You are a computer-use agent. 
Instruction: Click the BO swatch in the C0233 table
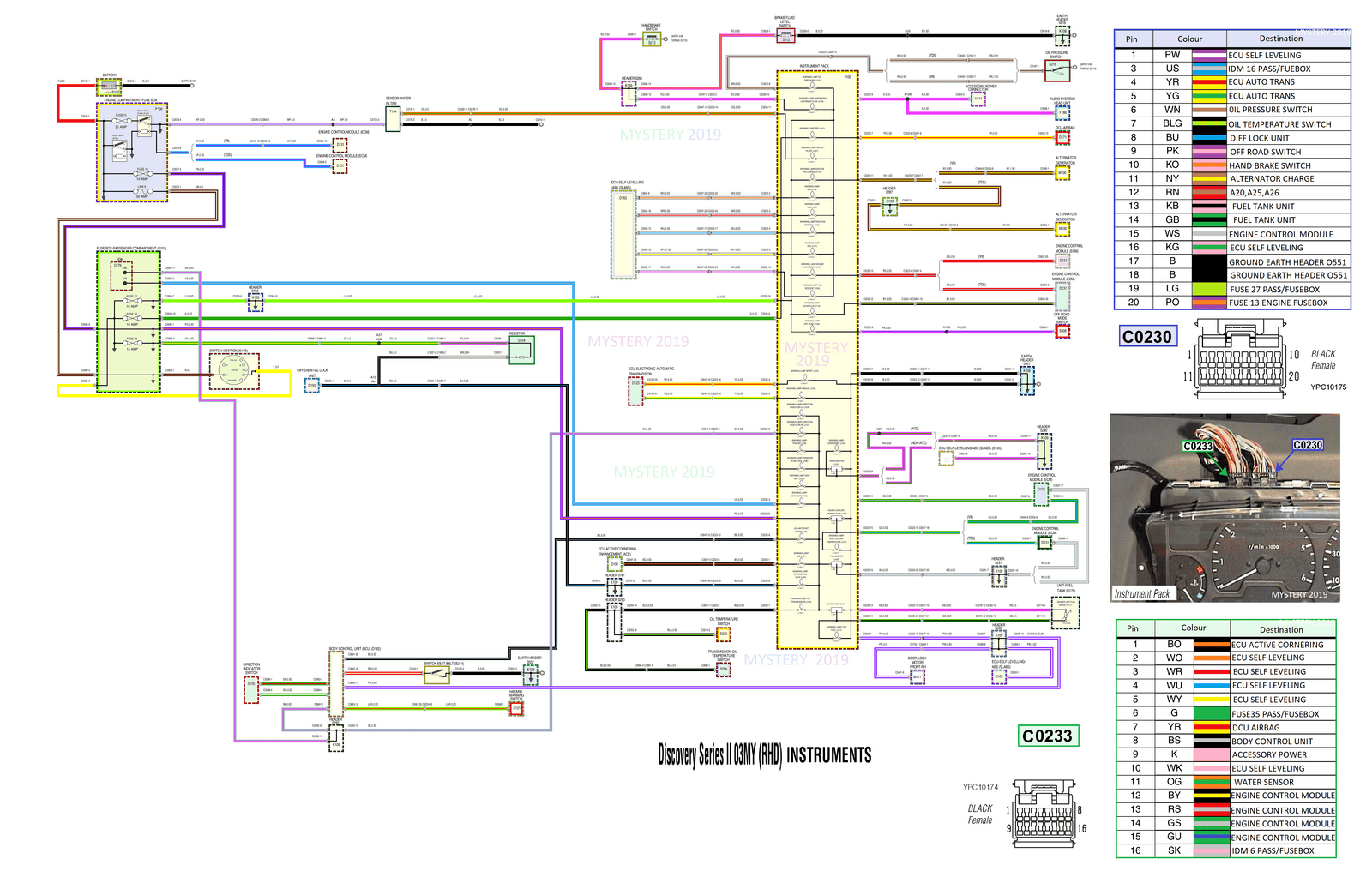tap(1212, 645)
